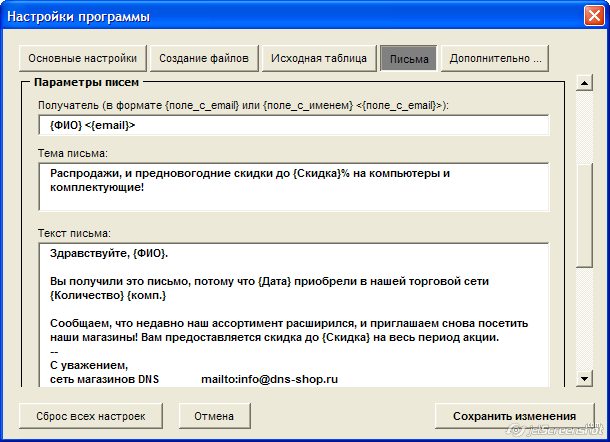Click the text '{Количество} {комп.}'
Screen dimensions: 610x442
click(x=108, y=295)
